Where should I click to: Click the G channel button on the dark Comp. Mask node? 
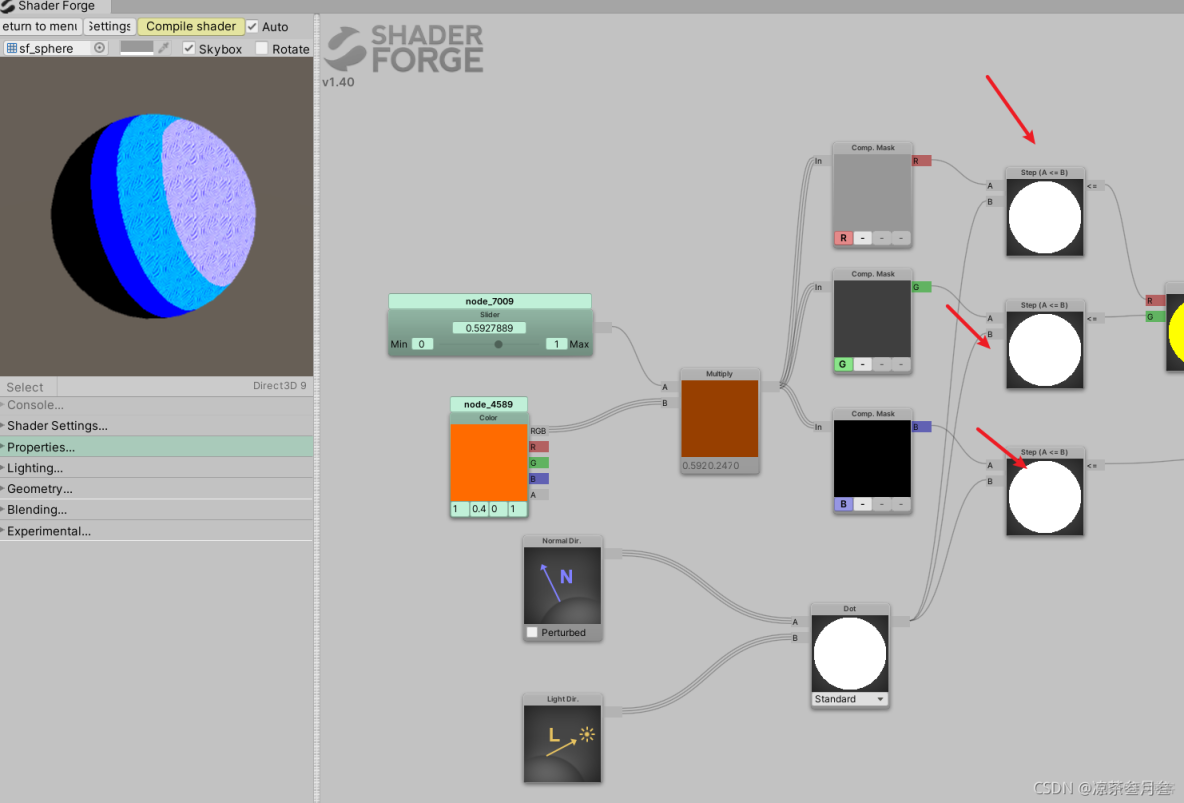[843, 364]
